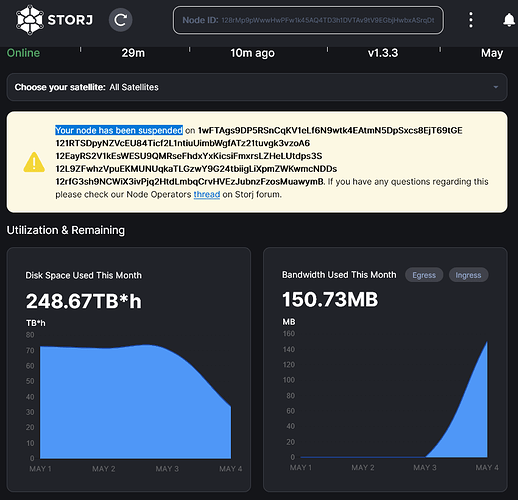The image size is (518, 500).
Task: Click MAY 4 label on disk space chart
Action: pyautogui.click(x=230, y=469)
